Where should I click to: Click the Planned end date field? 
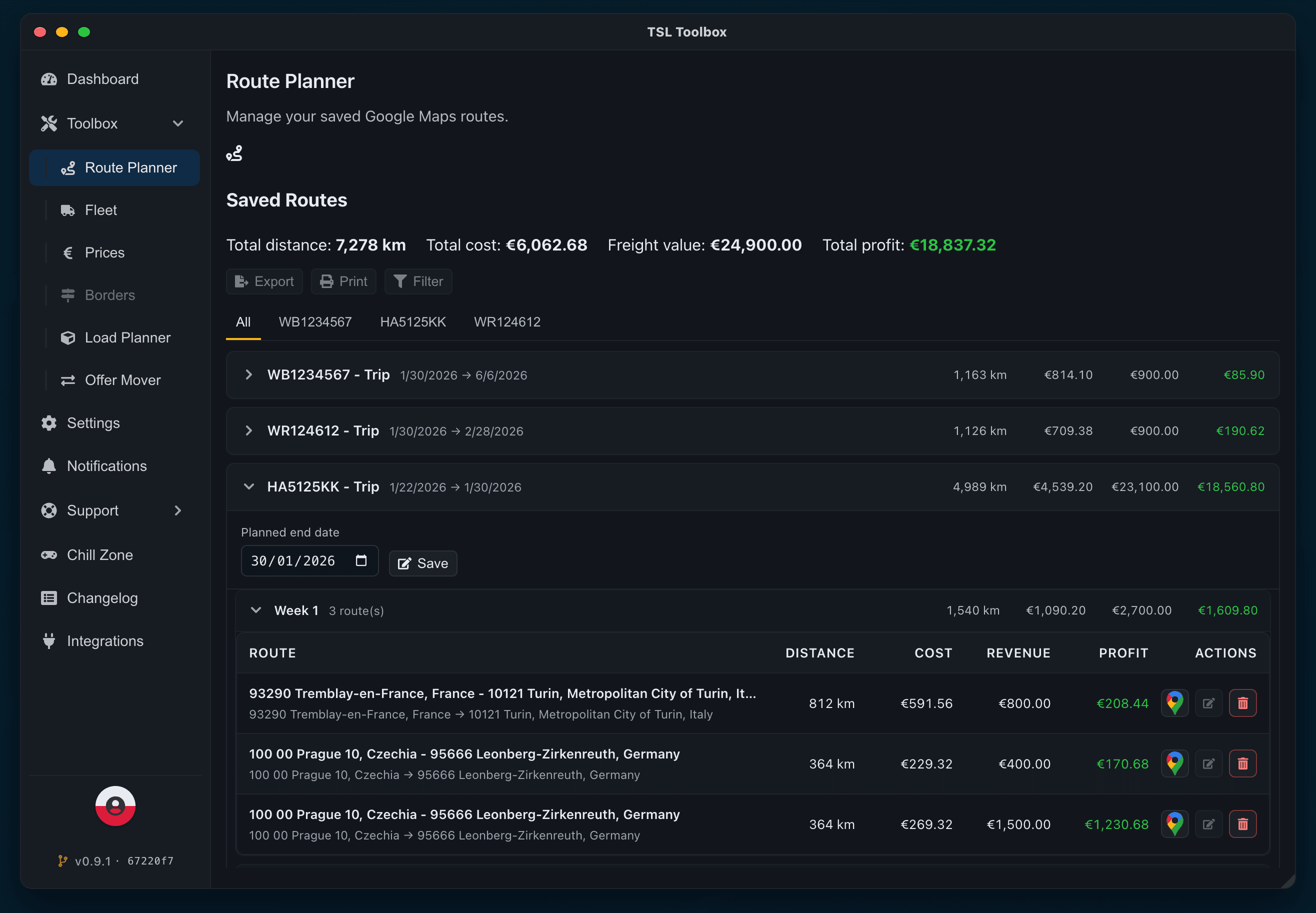click(x=309, y=560)
